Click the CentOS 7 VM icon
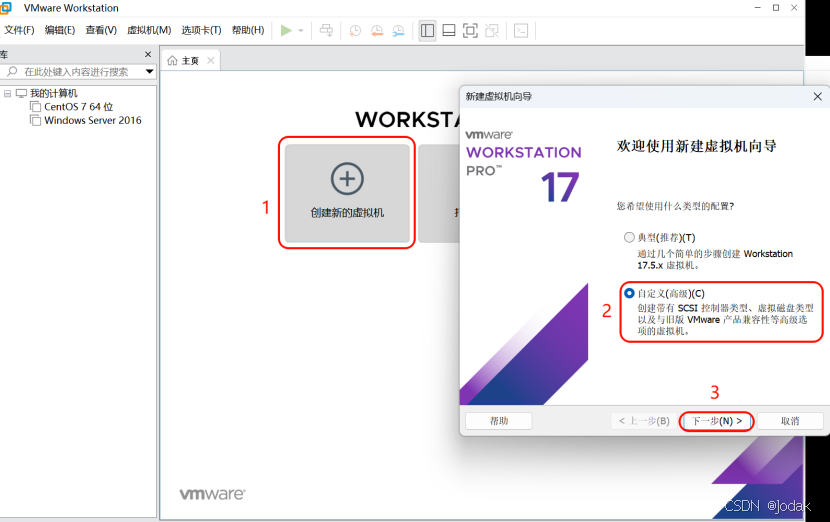 (x=35, y=107)
